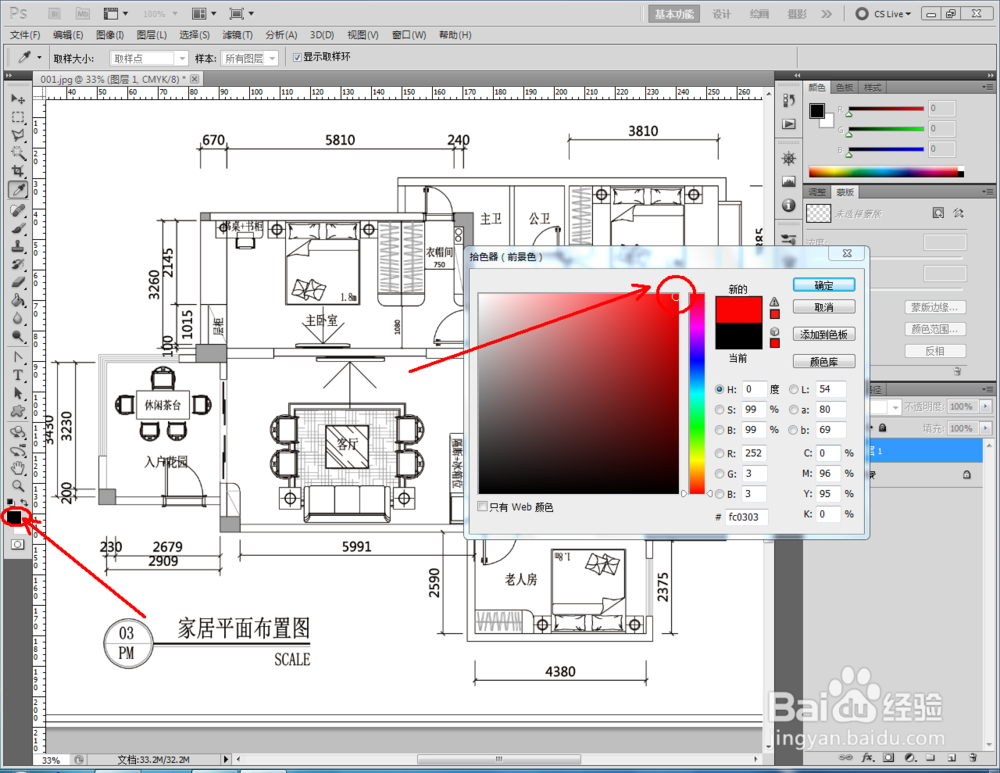Open the Arrange Documents dropdown
The image size is (1000, 773).
[x=204, y=13]
